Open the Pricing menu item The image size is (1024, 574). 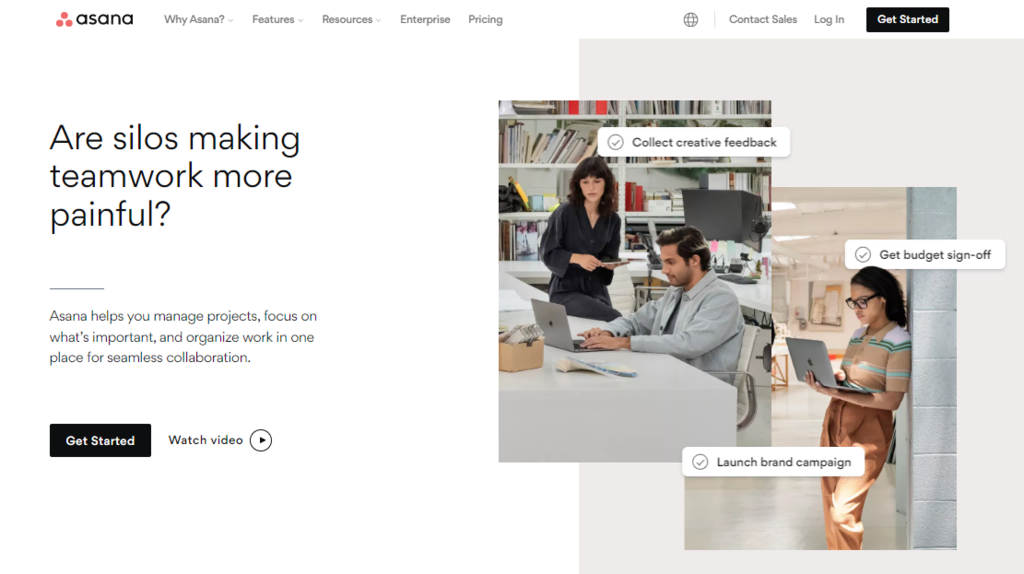coord(485,20)
